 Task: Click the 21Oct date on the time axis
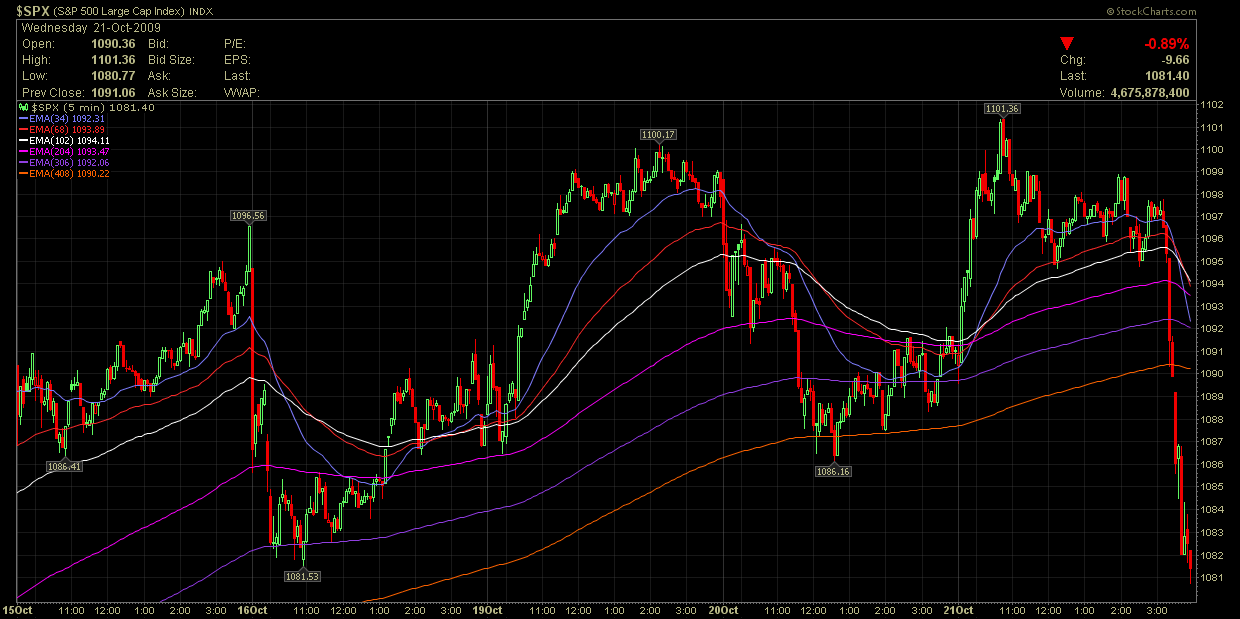958,609
